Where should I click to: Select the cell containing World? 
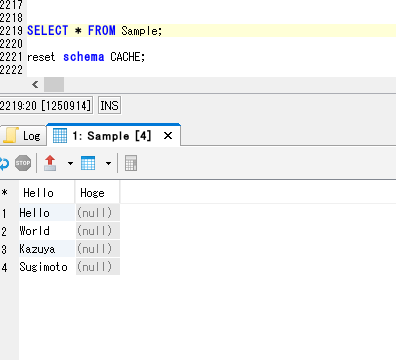[47, 231]
